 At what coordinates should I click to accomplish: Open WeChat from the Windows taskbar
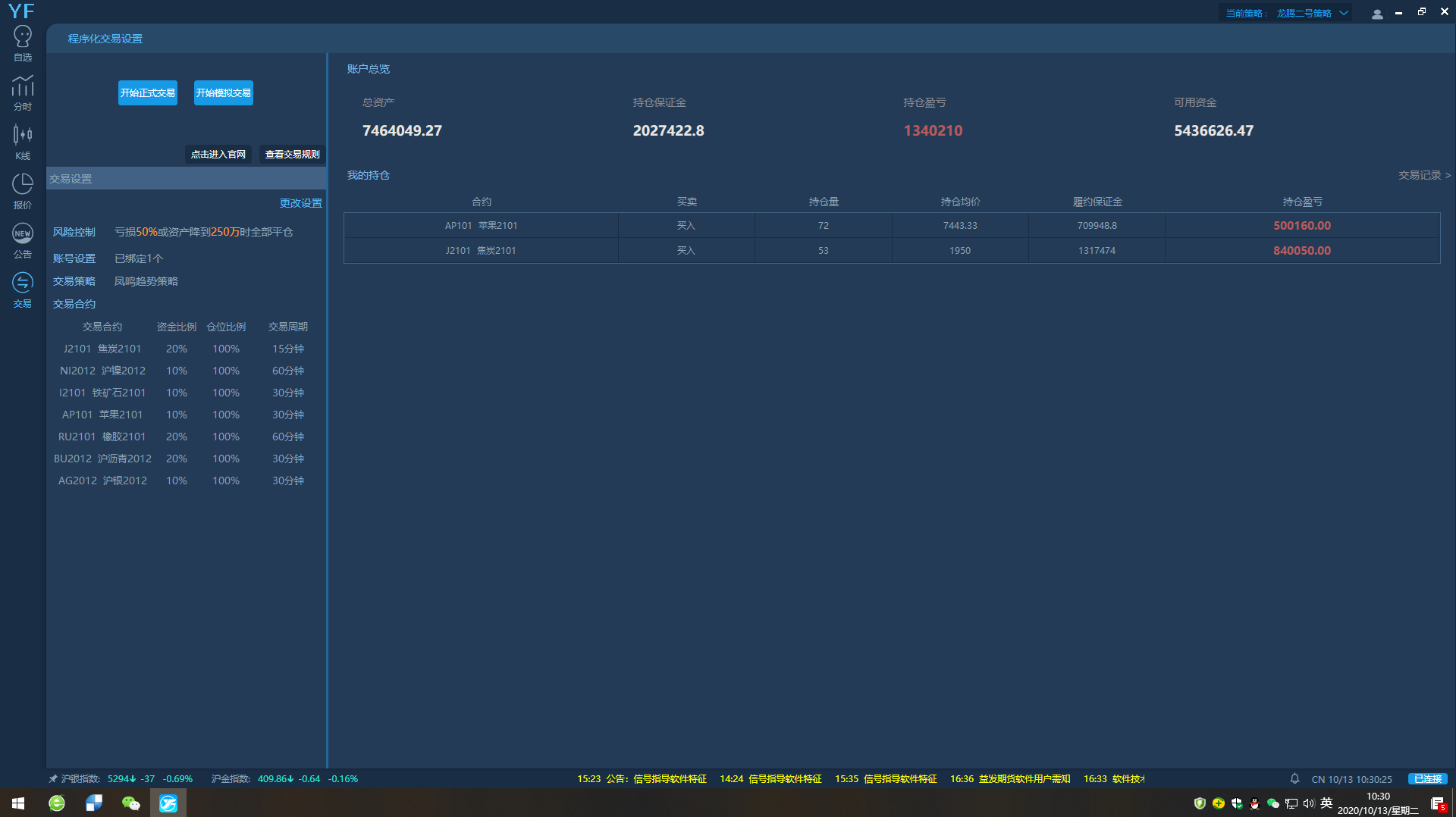(130, 803)
